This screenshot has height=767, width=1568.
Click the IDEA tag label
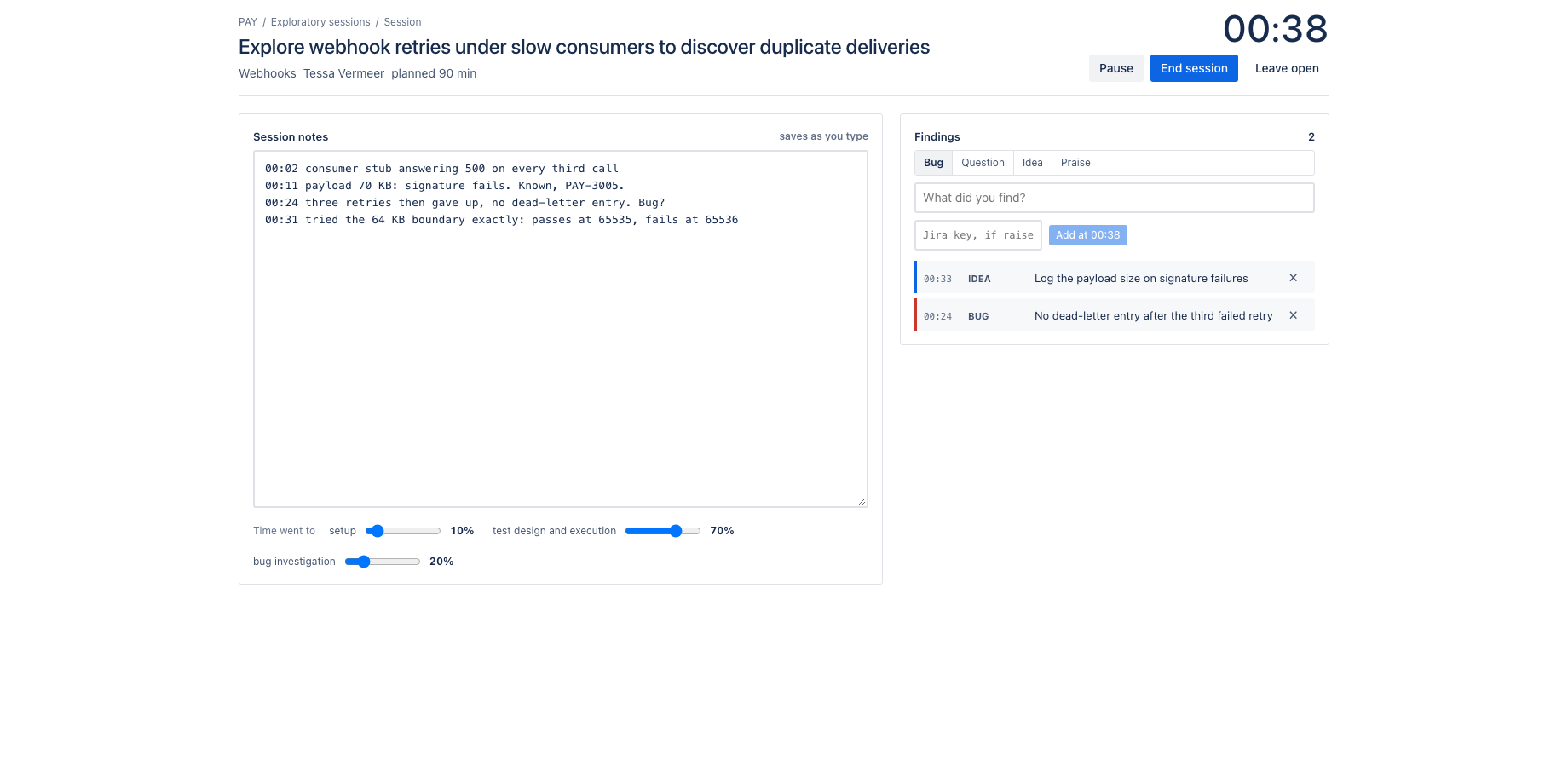pos(979,279)
